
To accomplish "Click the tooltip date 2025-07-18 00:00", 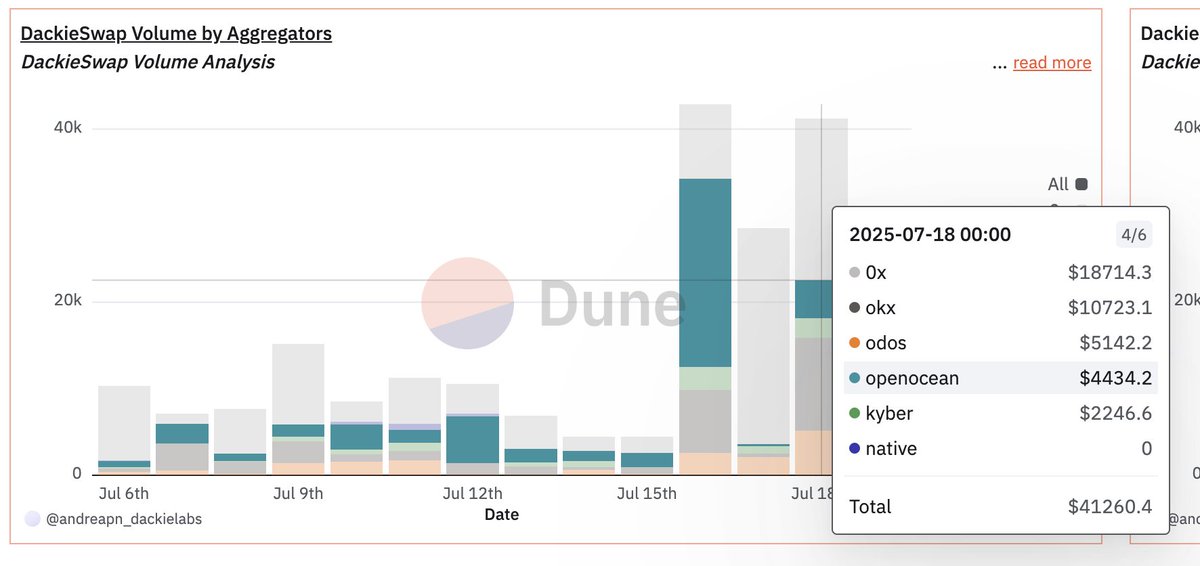I will [x=930, y=235].
